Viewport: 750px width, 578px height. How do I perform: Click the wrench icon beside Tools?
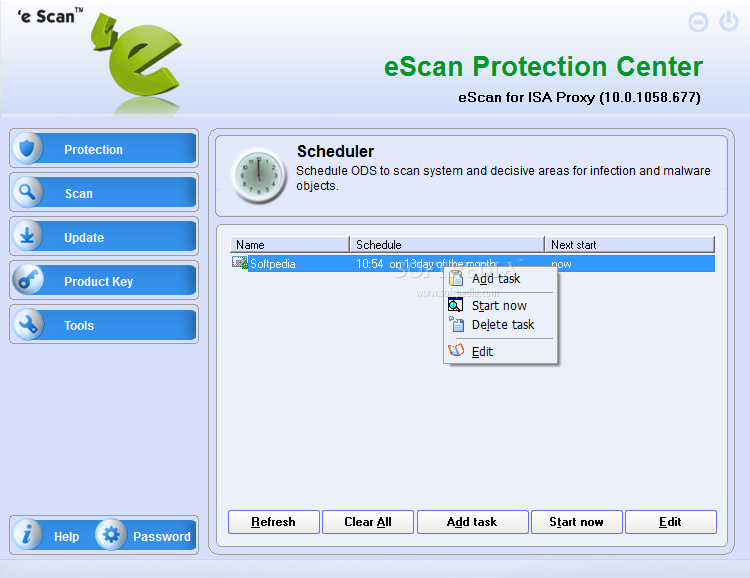pyautogui.click(x=27, y=324)
